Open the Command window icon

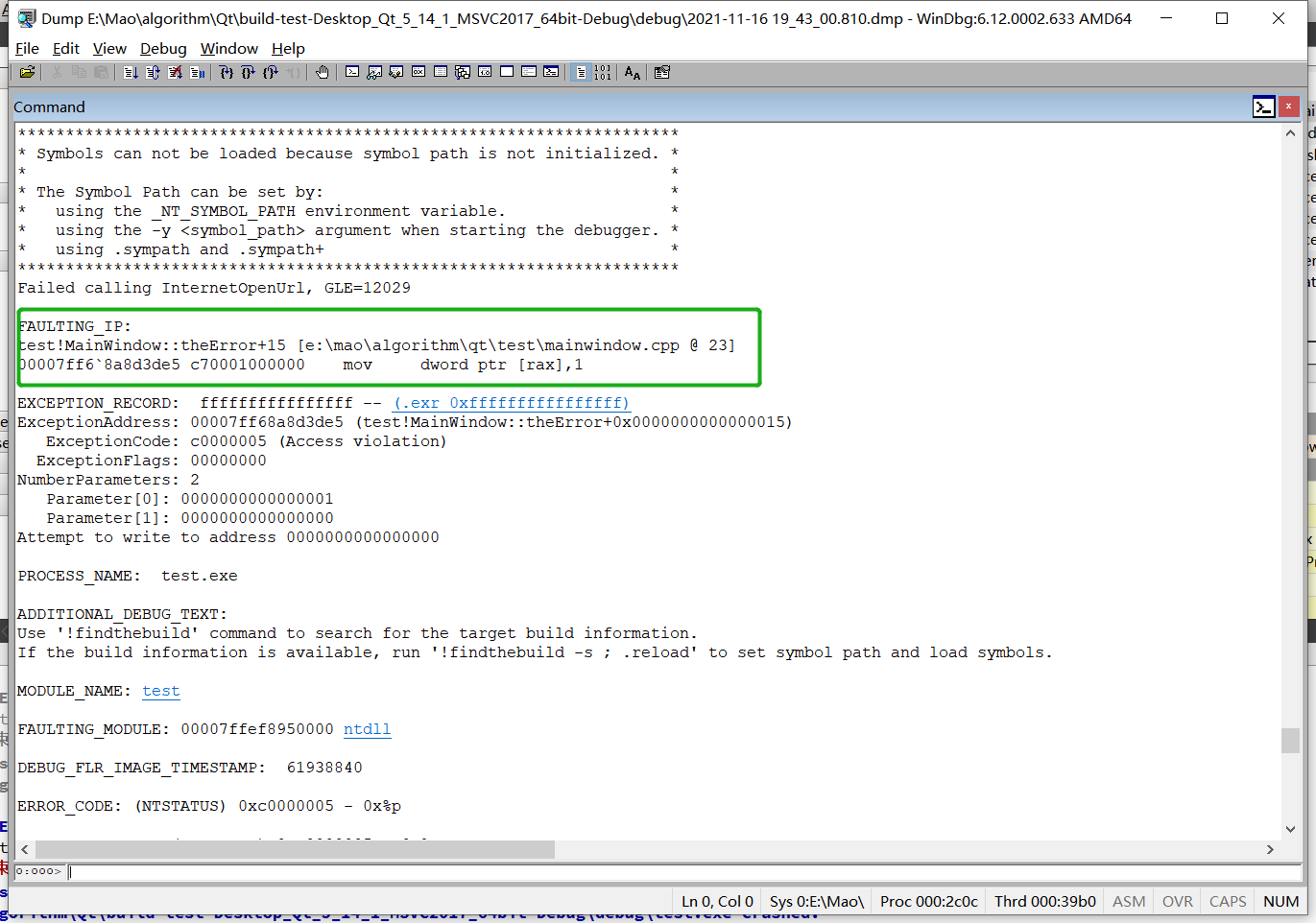353,72
